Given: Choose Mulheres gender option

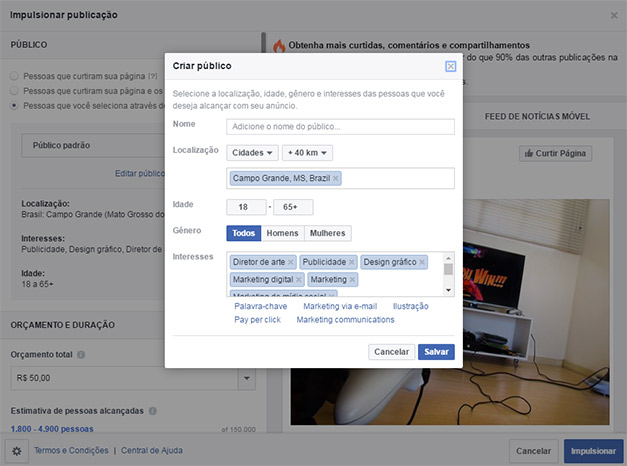Looking at the screenshot, I should 327,233.
